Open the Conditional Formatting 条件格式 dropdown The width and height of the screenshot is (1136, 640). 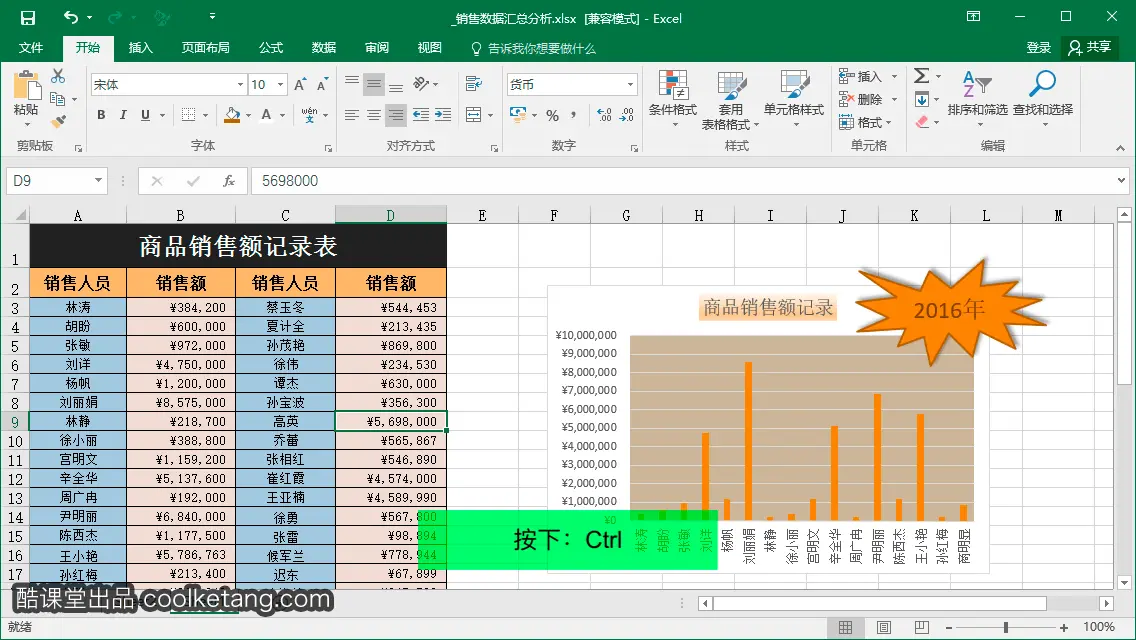[673, 100]
